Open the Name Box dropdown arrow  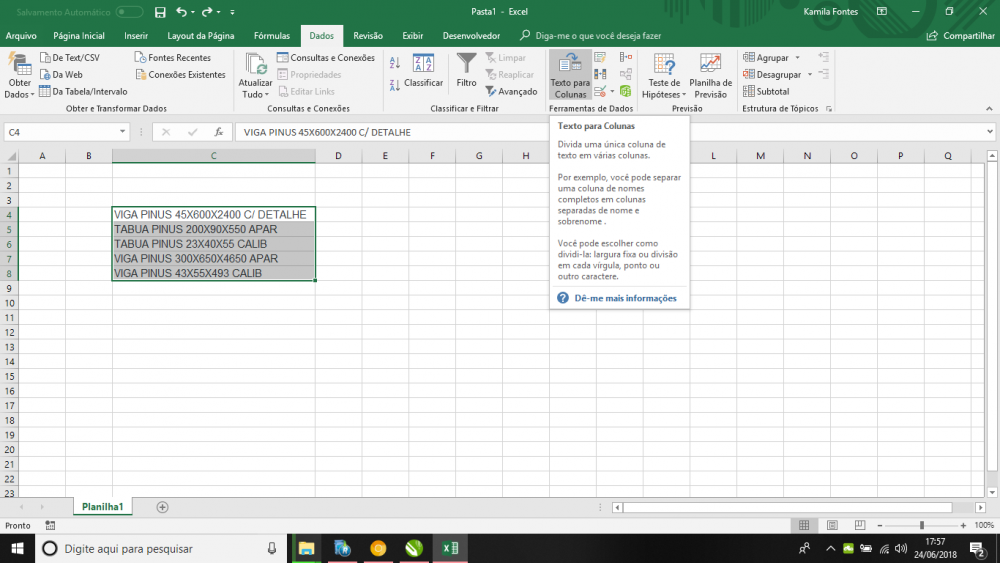[123, 132]
